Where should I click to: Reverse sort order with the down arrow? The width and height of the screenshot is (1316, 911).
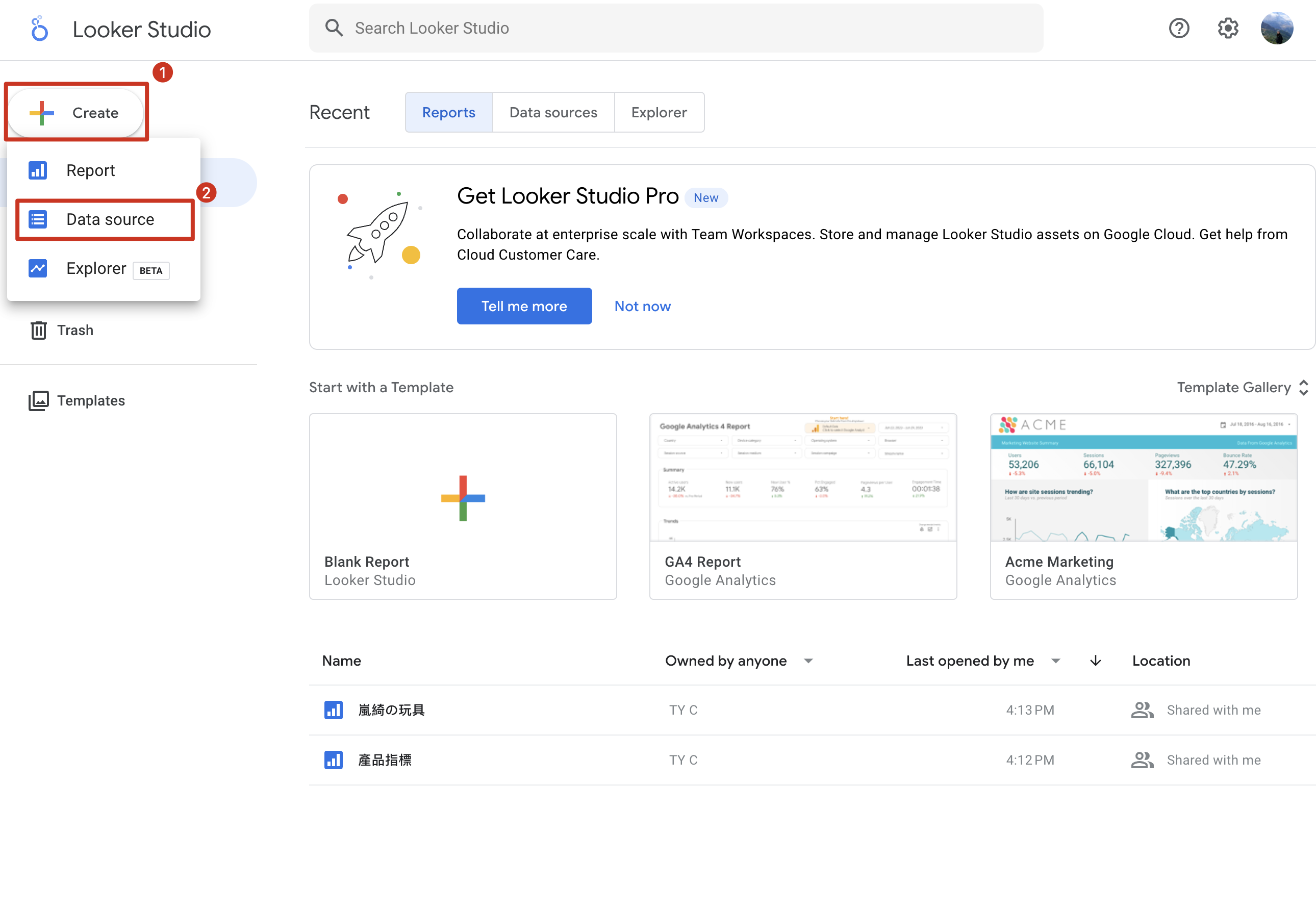click(1095, 661)
